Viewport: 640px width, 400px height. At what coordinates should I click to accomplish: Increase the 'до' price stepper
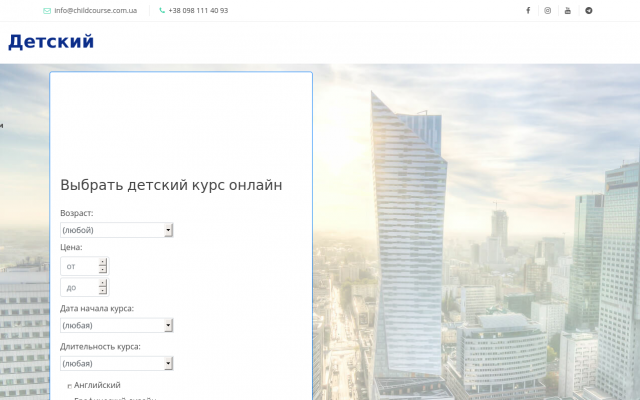(103, 283)
